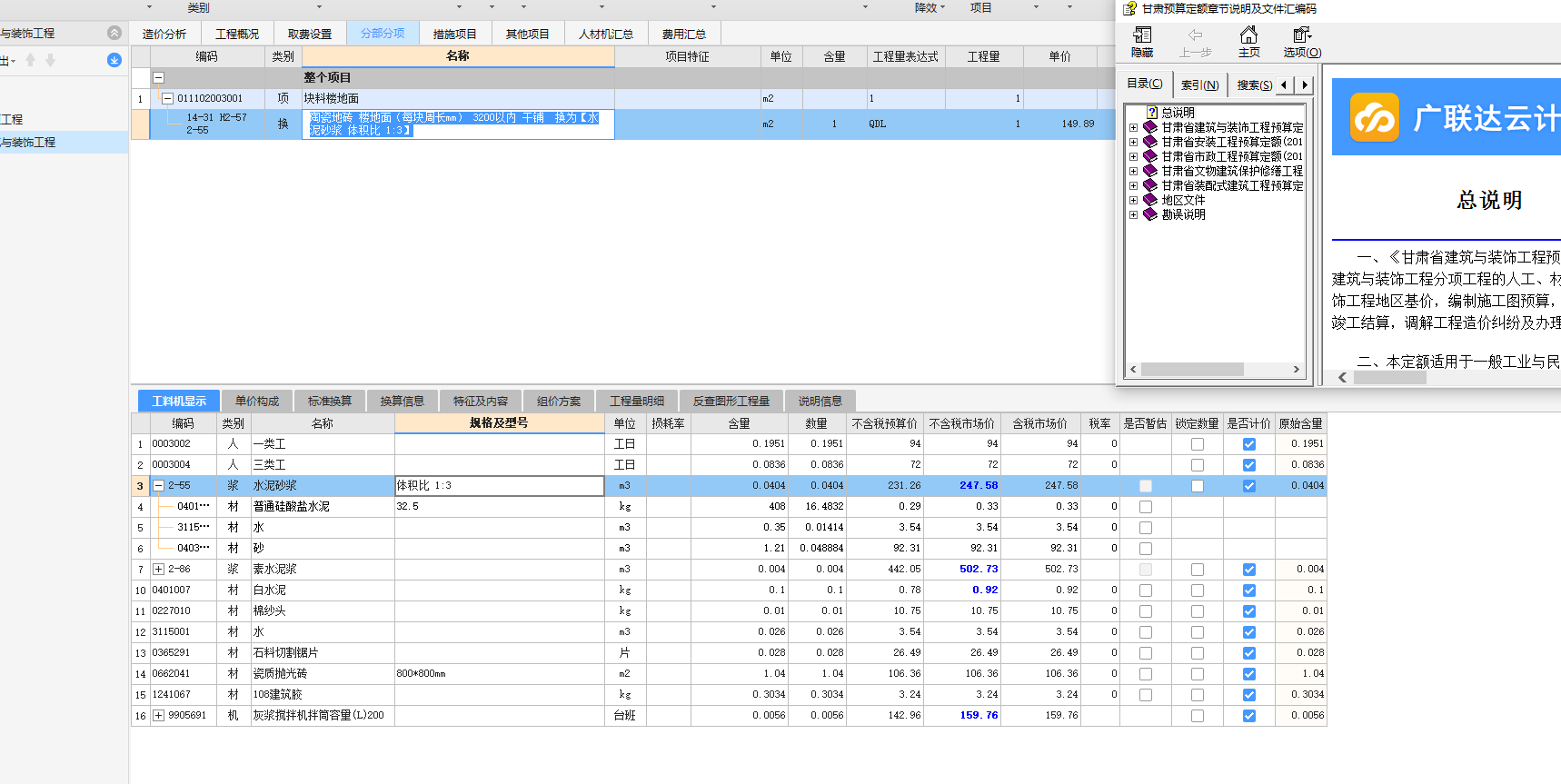Viewport: 1561px width, 784px height.
Task: Check 锁定数量 for 一类工 row
Action: pyautogui.click(x=1198, y=444)
